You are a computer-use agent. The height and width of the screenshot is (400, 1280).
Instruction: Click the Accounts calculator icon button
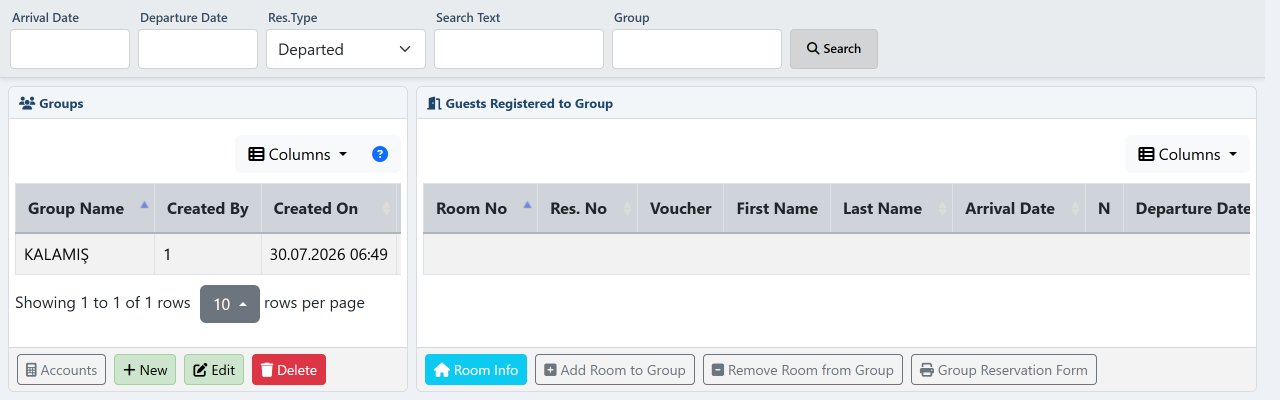click(62, 370)
